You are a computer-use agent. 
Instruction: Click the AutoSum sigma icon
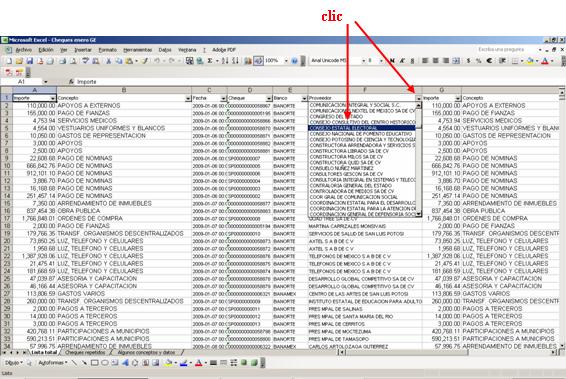pyautogui.click(x=210, y=61)
